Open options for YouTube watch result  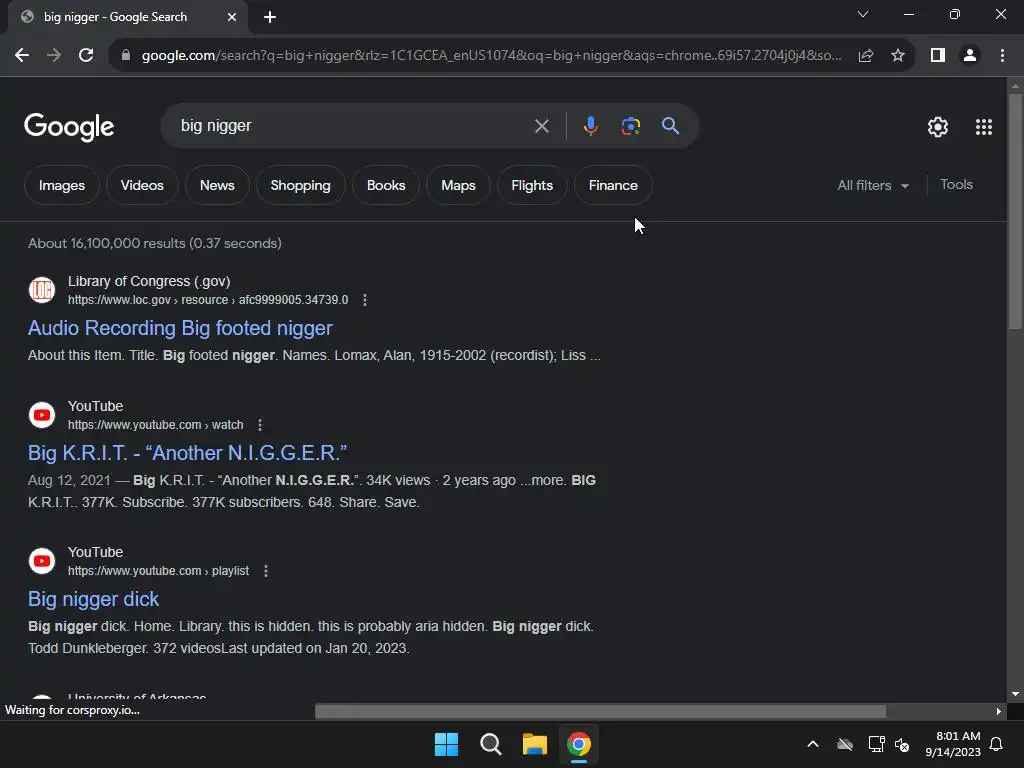(x=260, y=425)
